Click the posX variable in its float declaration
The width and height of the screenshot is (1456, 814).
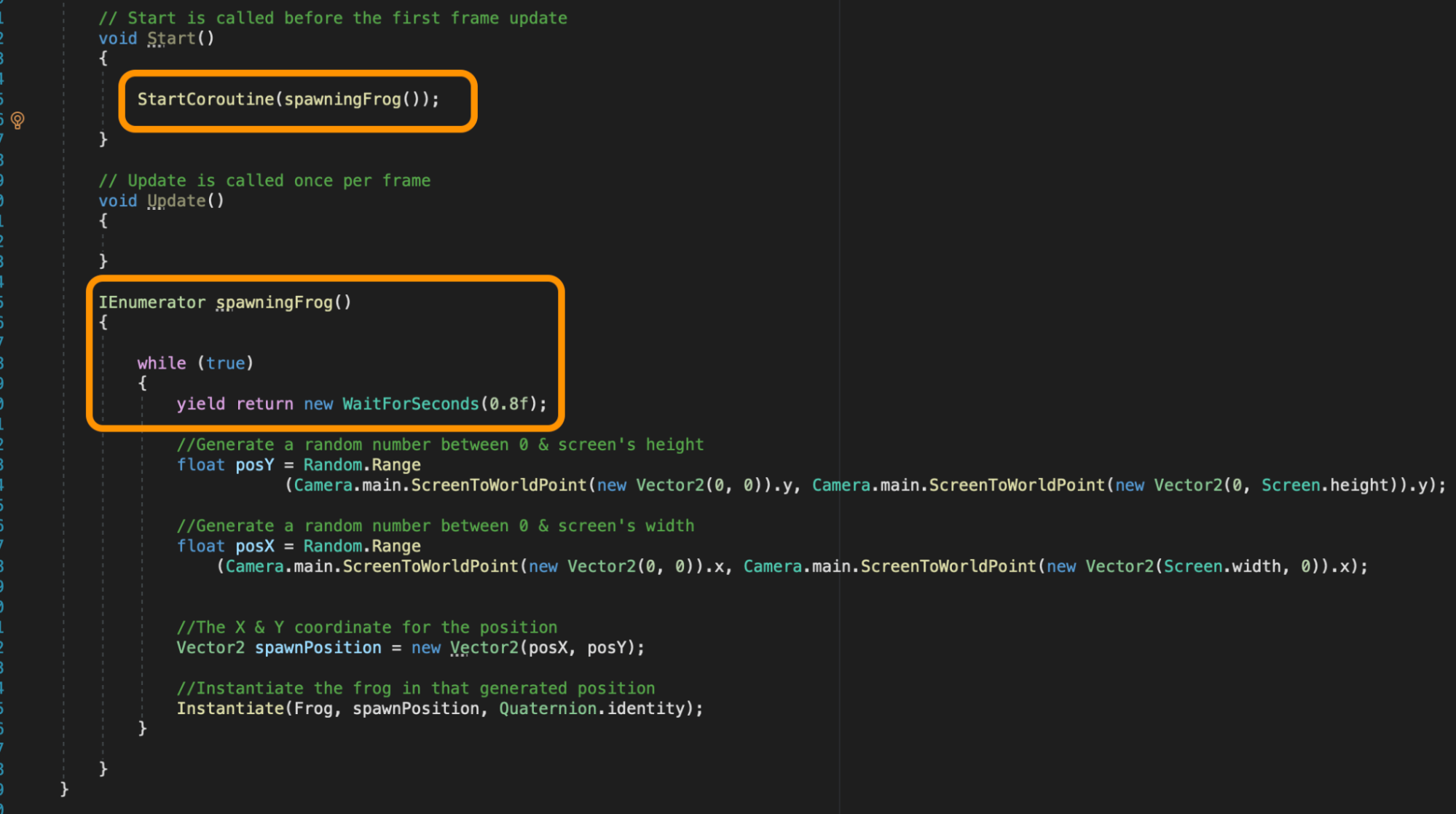tap(254, 546)
